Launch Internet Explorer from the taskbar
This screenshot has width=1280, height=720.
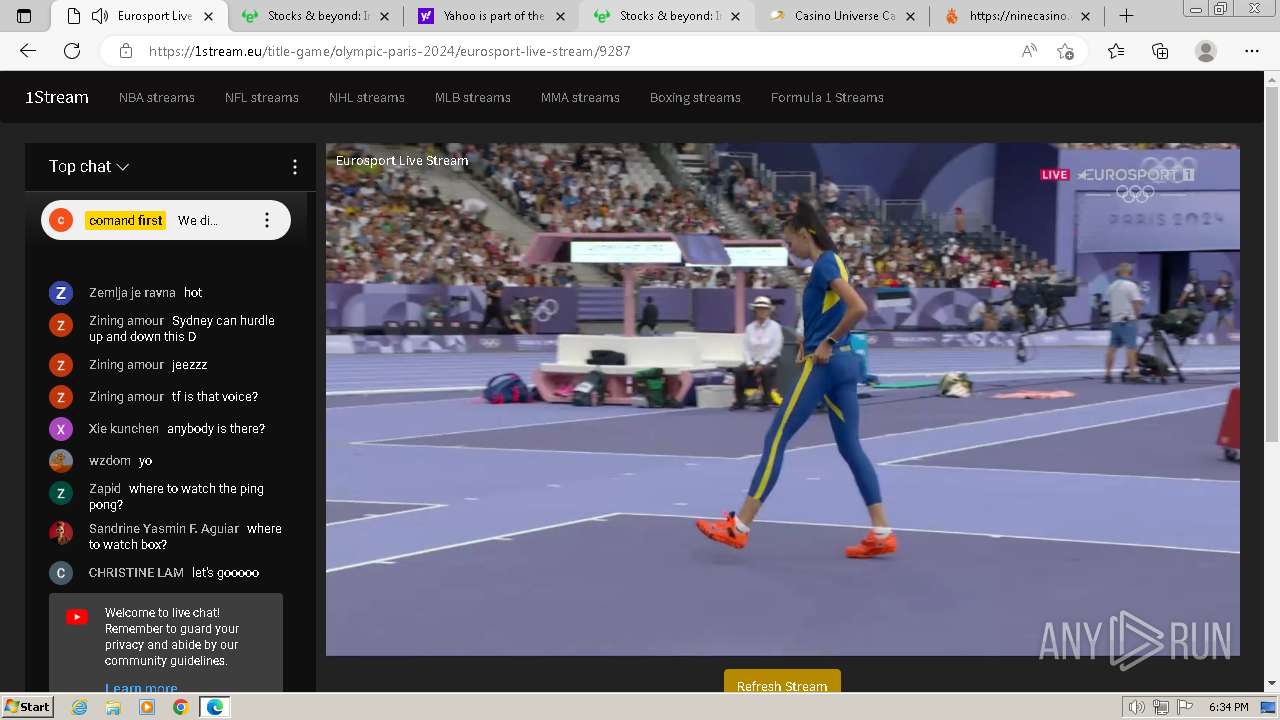(80, 707)
